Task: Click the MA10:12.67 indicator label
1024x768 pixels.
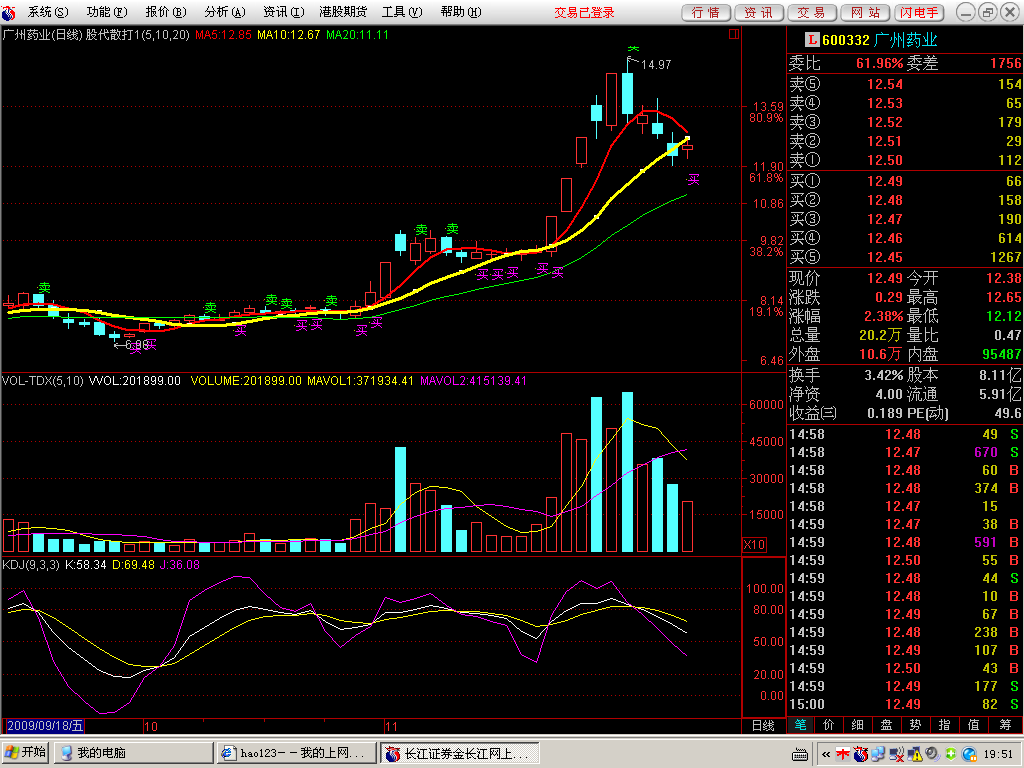Action: tap(289, 35)
